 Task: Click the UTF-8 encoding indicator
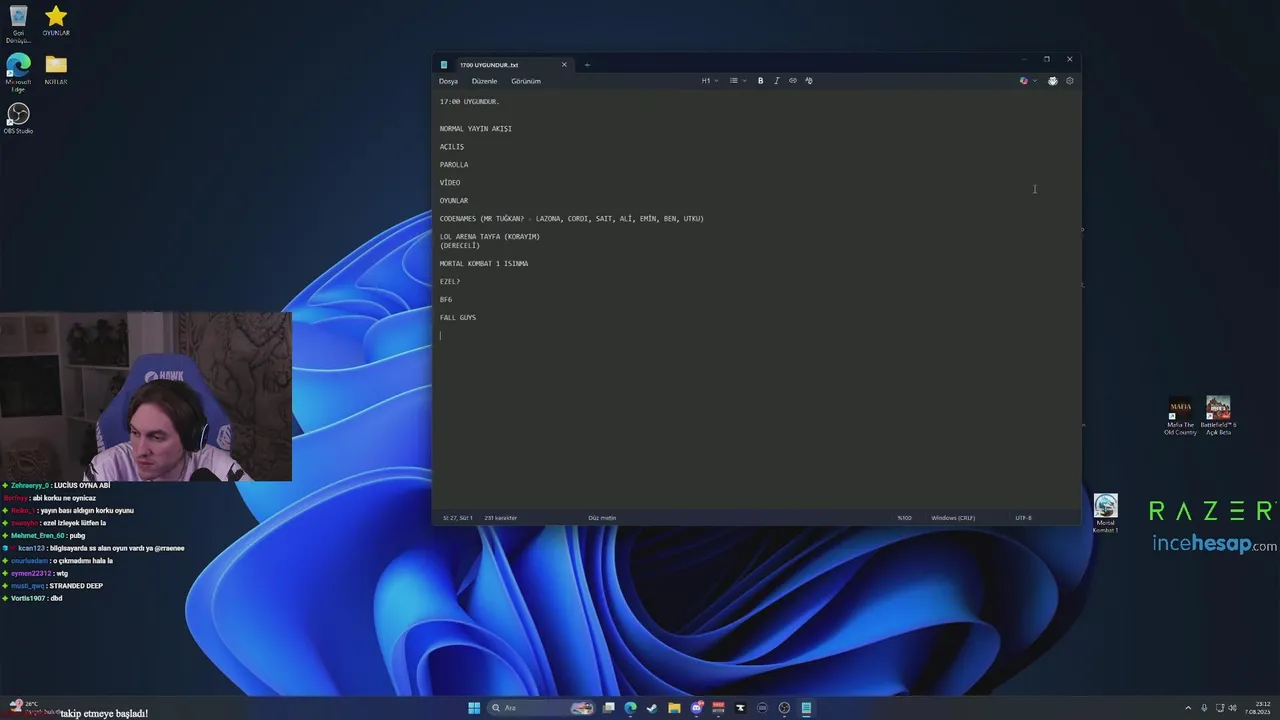click(1023, 518)
